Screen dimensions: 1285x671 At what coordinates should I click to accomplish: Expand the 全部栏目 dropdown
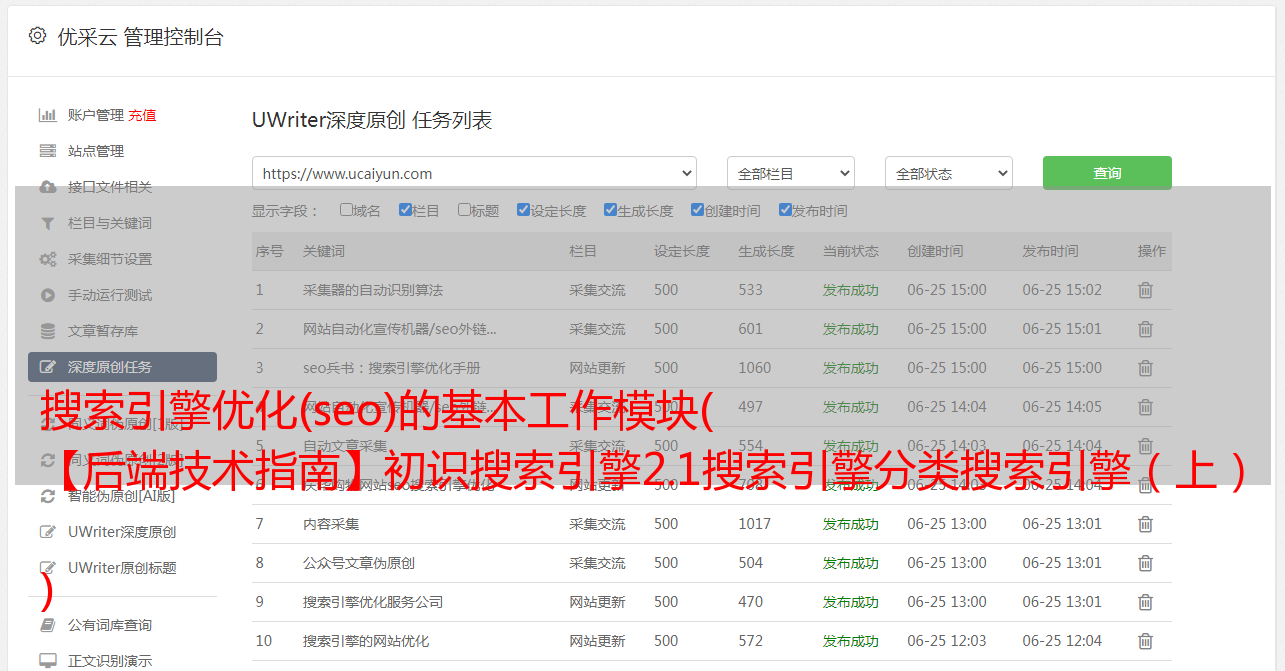[790, 173]
